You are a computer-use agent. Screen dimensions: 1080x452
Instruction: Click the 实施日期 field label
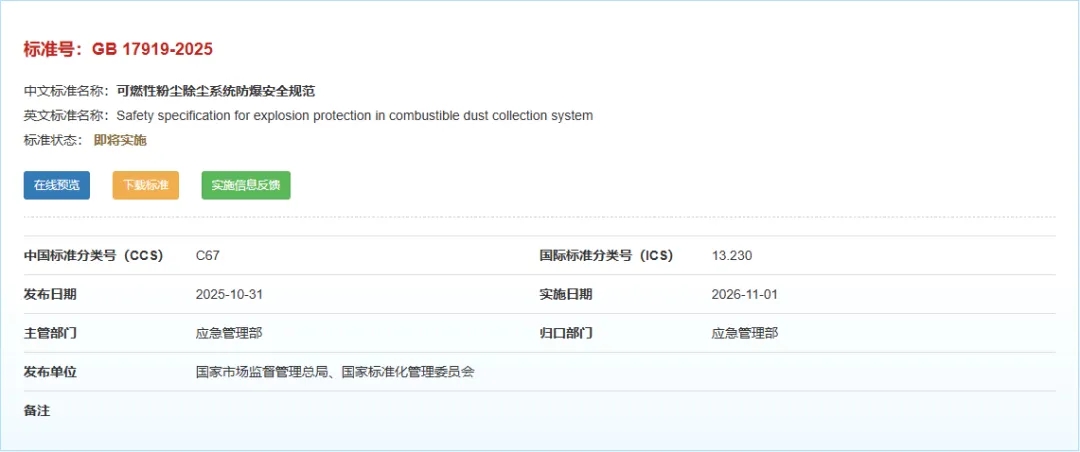[566, 294]
